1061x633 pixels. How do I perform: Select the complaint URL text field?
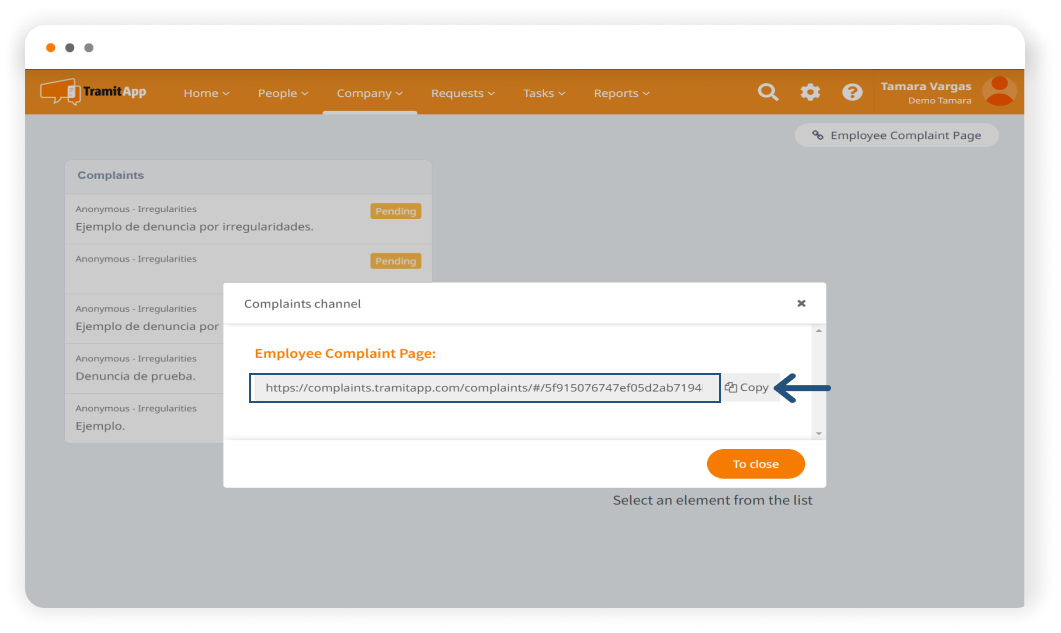pos(484,388)
